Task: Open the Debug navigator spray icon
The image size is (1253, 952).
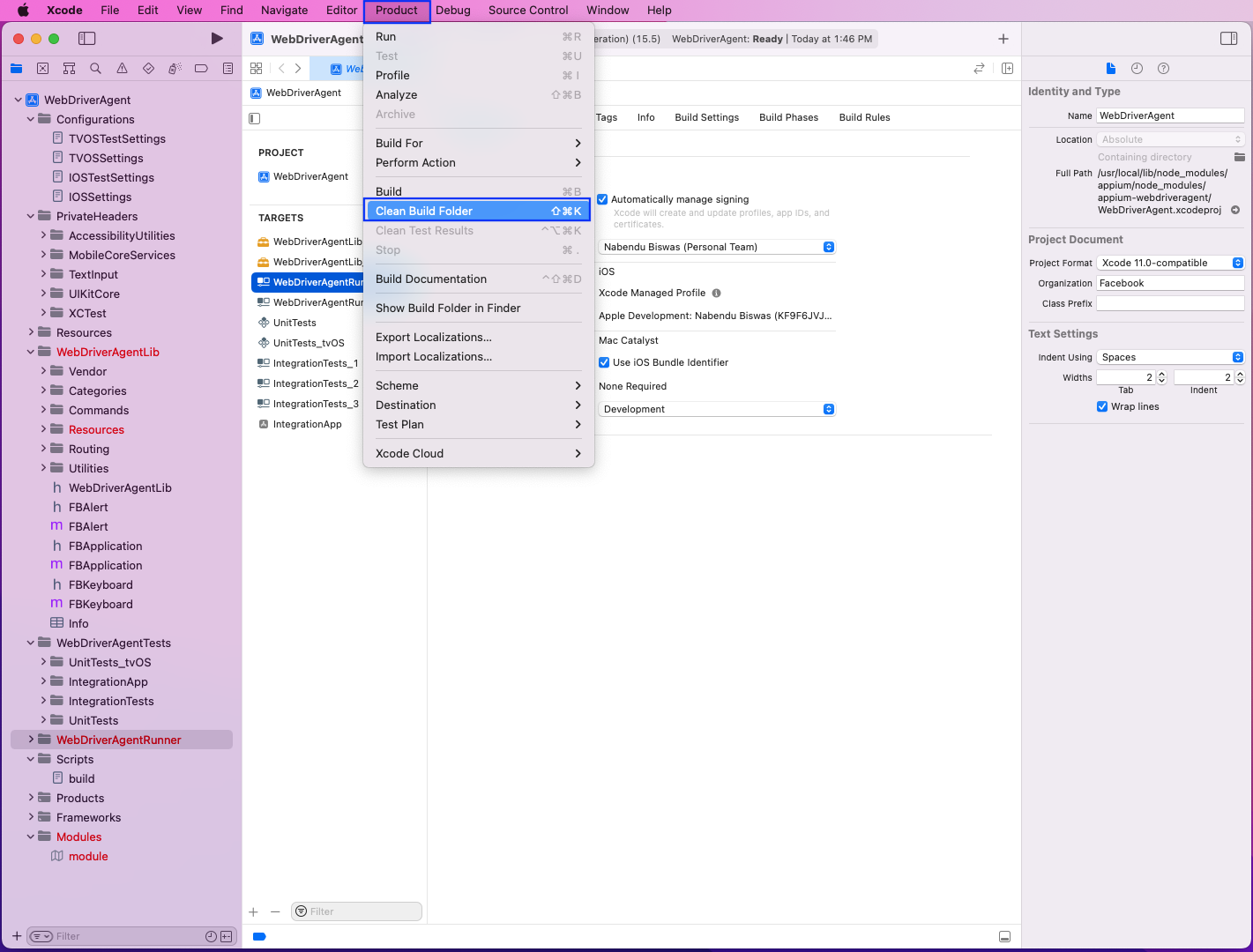Action: pos(175,69)
